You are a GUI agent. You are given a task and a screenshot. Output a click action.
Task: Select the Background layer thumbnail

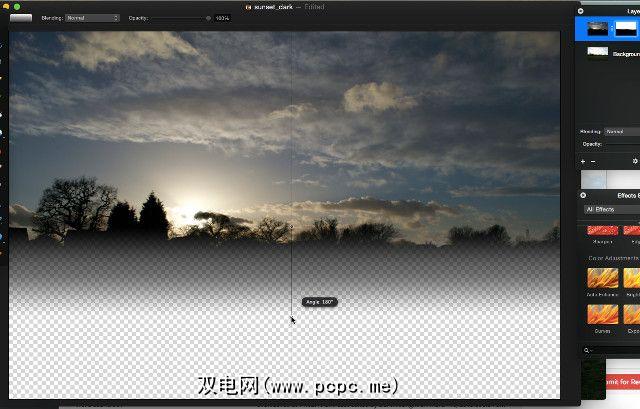(x=598, y=53)
